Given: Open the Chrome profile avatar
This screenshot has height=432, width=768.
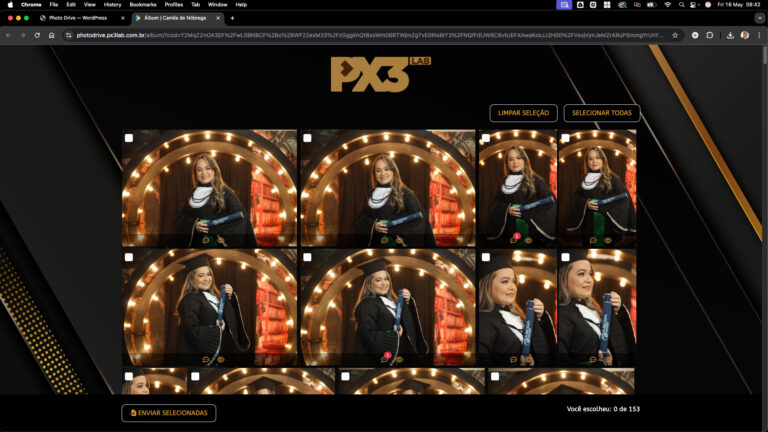Looking at the screenshot, I should [745, 35].
